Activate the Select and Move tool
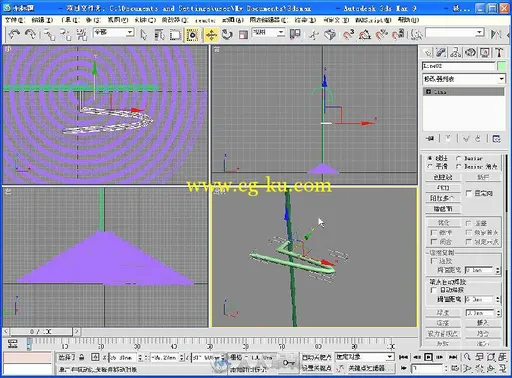 (211, 34)
